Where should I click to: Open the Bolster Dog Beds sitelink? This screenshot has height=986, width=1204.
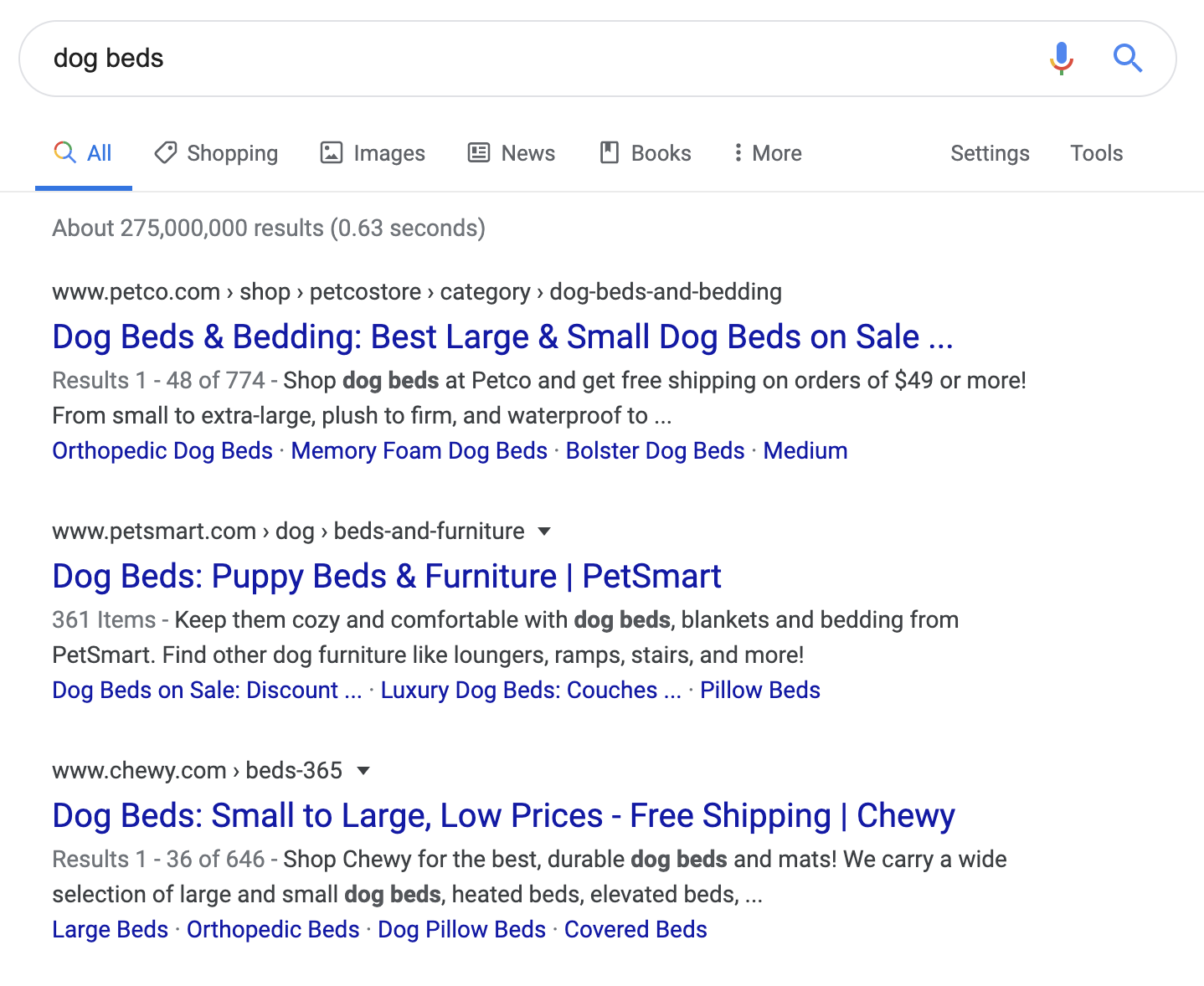coord(655,450)
